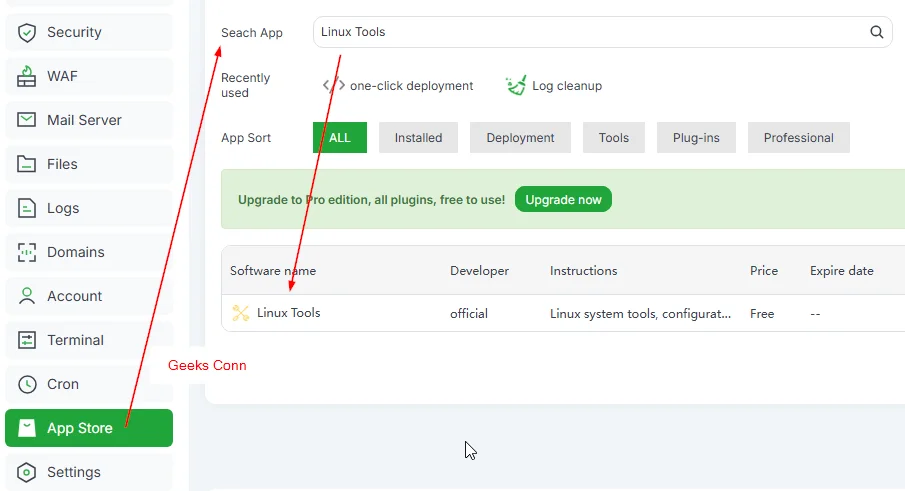Click the 'Free' price cell
Image resolution: width=905 pixels, height=491 pixels.
[x=762, y=313]
